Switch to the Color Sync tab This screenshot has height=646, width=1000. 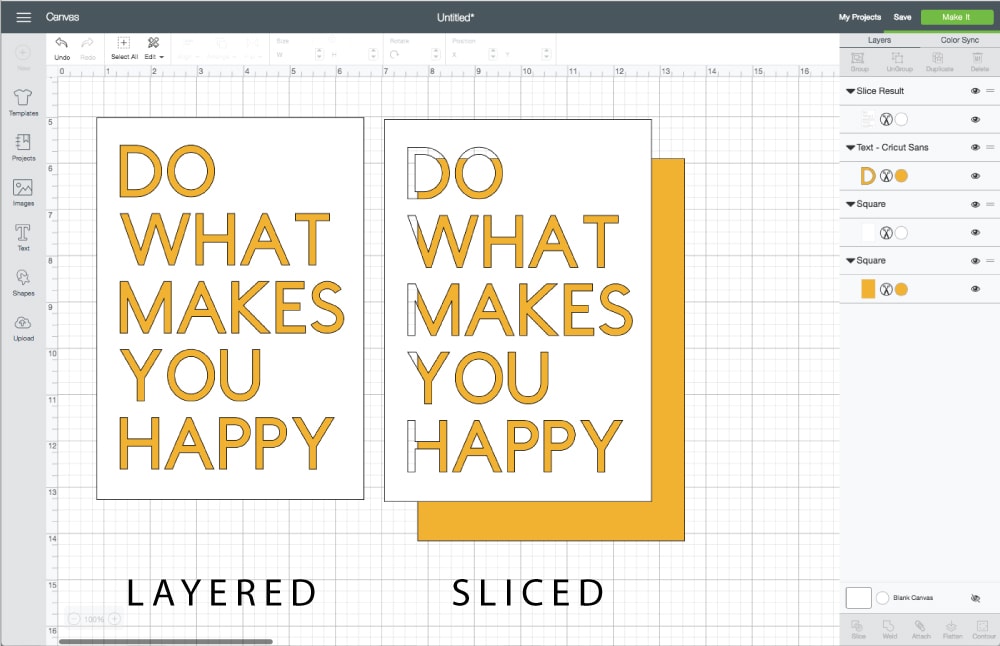[960, 40]
